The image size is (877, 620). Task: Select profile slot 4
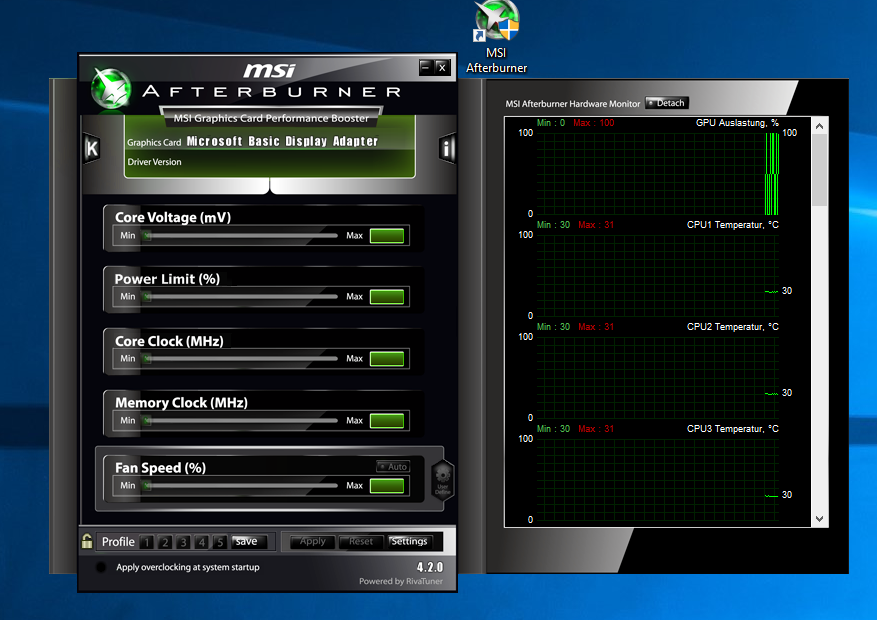point(202,542)
